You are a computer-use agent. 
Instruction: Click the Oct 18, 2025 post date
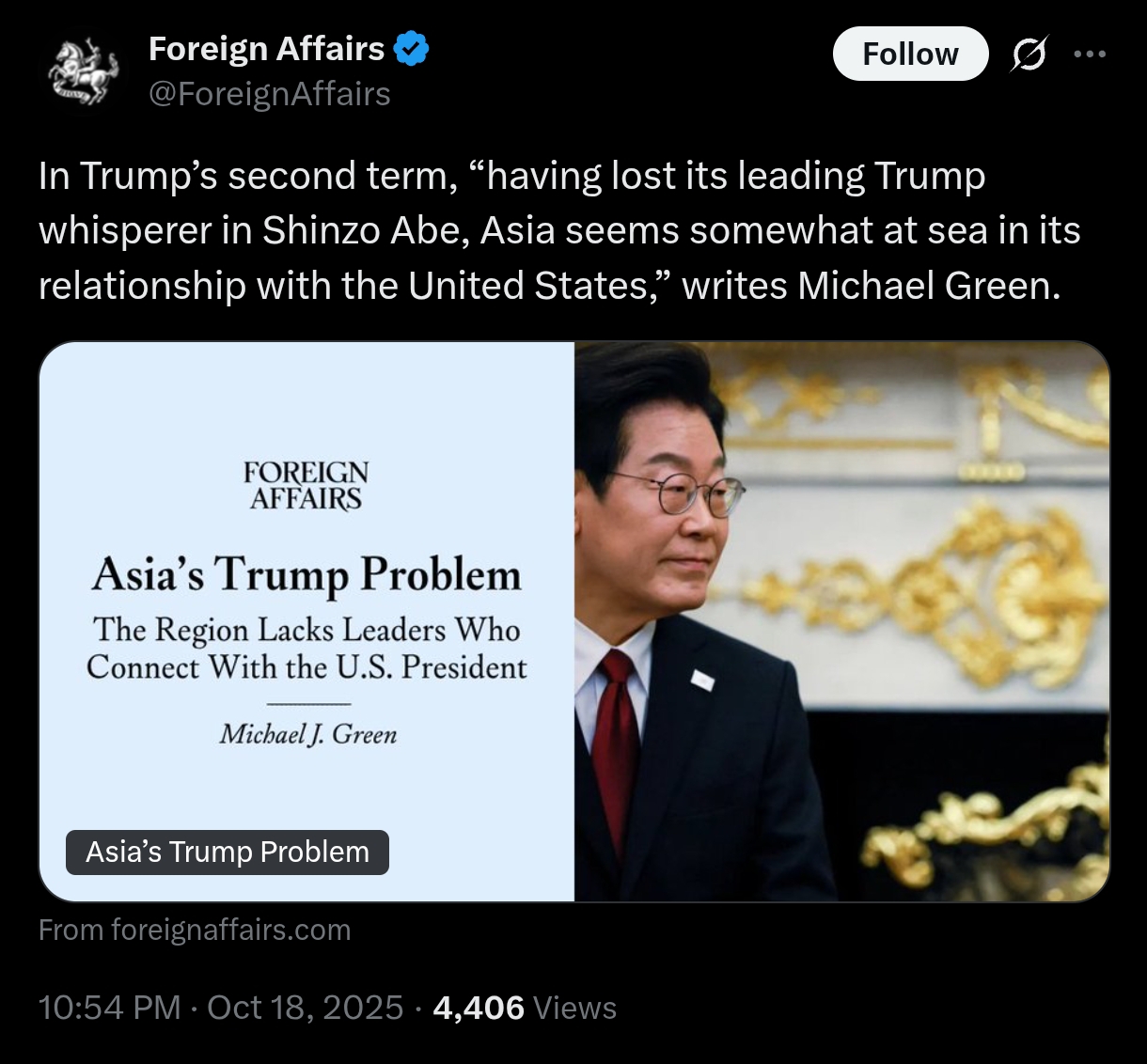(x=306, y=1008)
